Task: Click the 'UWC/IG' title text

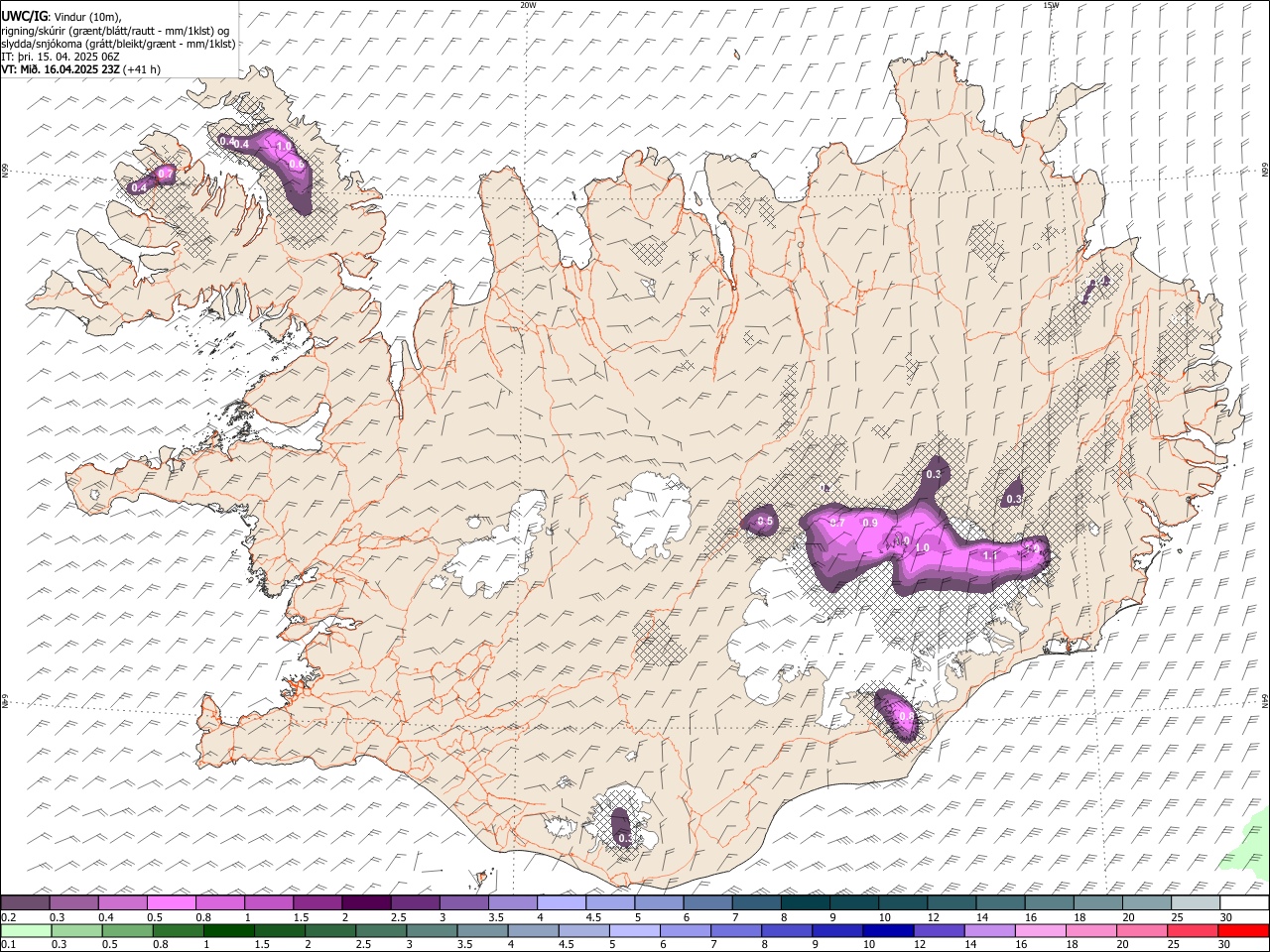Action: point(24,16)
